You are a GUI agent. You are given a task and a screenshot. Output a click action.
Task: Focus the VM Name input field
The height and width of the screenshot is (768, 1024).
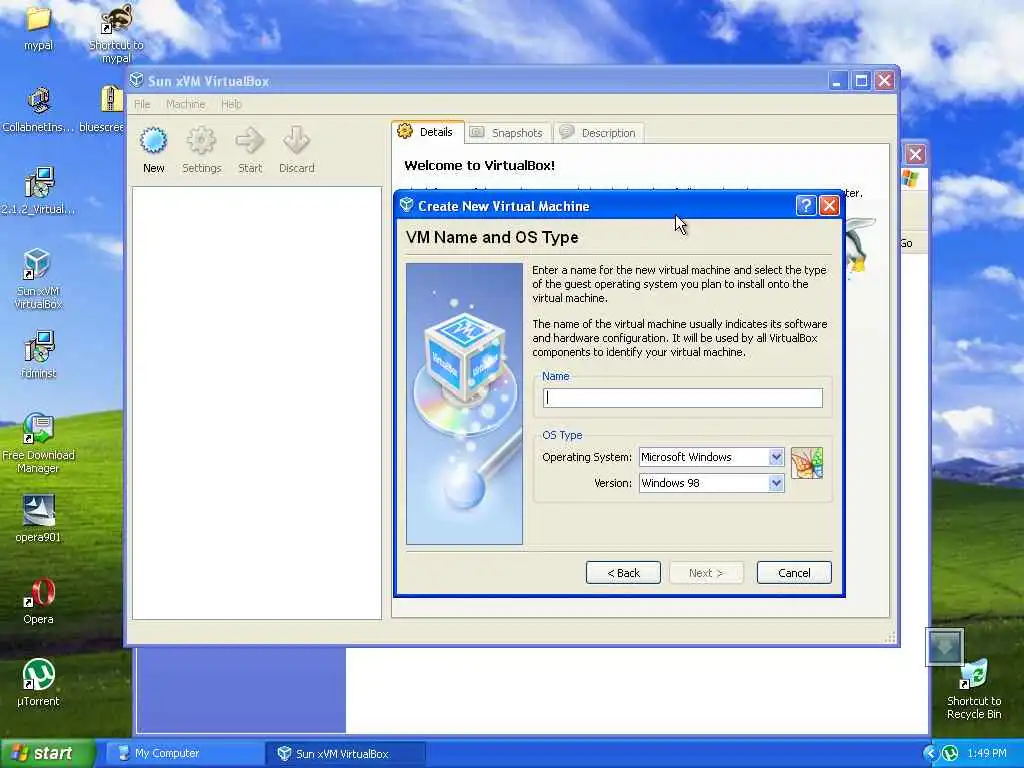pos(682,398)
